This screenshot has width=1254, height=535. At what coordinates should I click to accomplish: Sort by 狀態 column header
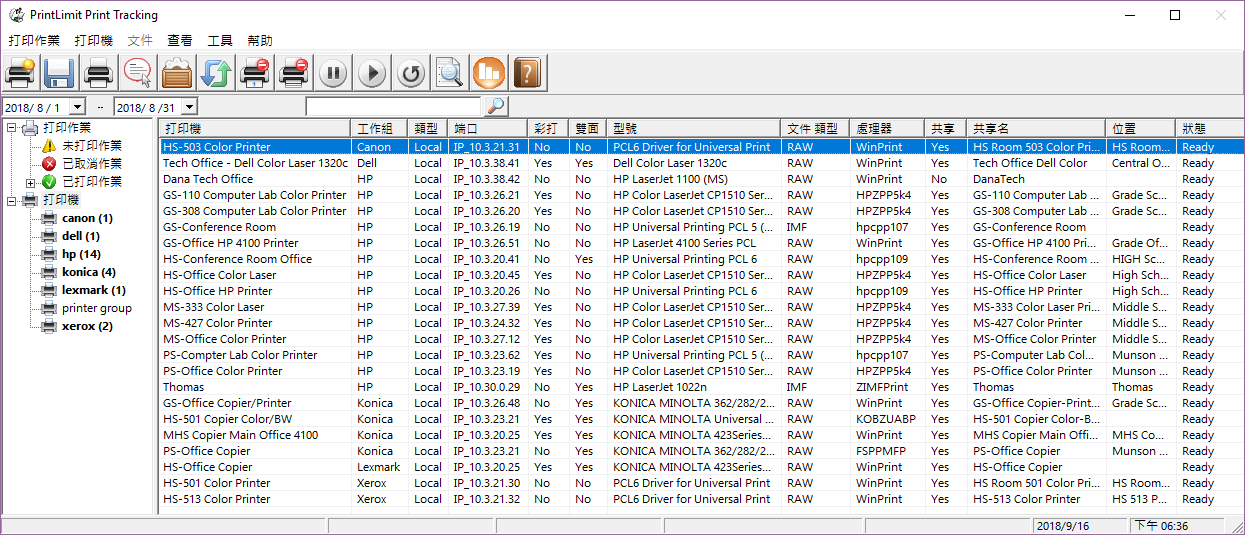point(1207,128)
